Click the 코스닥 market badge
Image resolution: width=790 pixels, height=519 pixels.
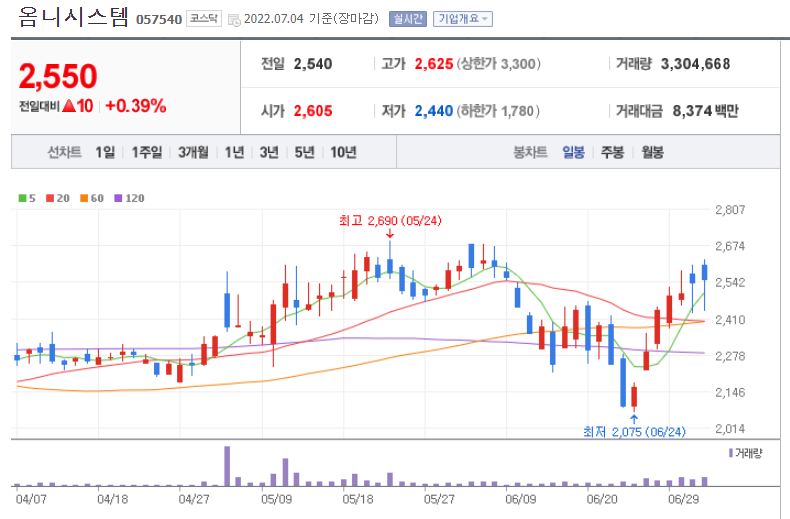204,19
